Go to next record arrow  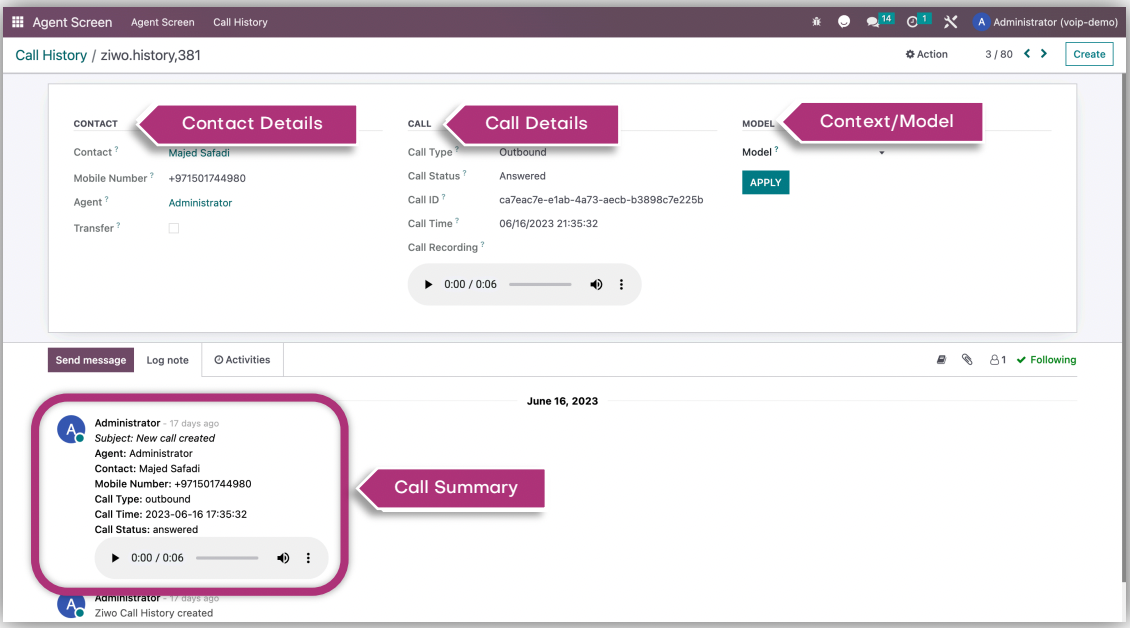coord(1044,53)
